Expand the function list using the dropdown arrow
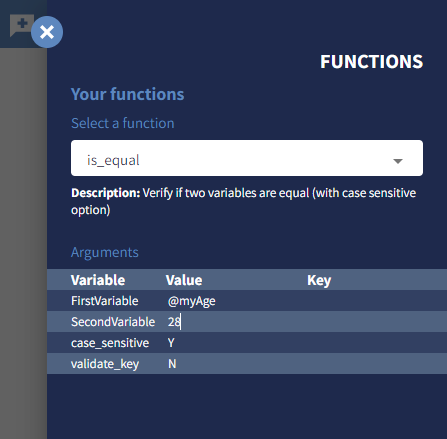 tap(398, 161)
